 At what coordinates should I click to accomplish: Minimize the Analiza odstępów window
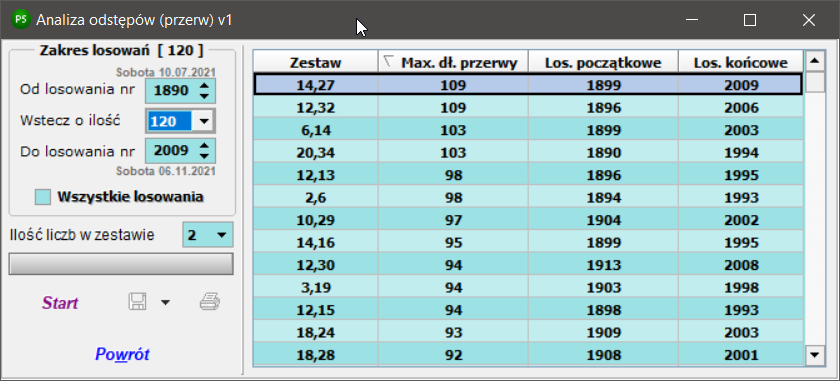point(692,20)
